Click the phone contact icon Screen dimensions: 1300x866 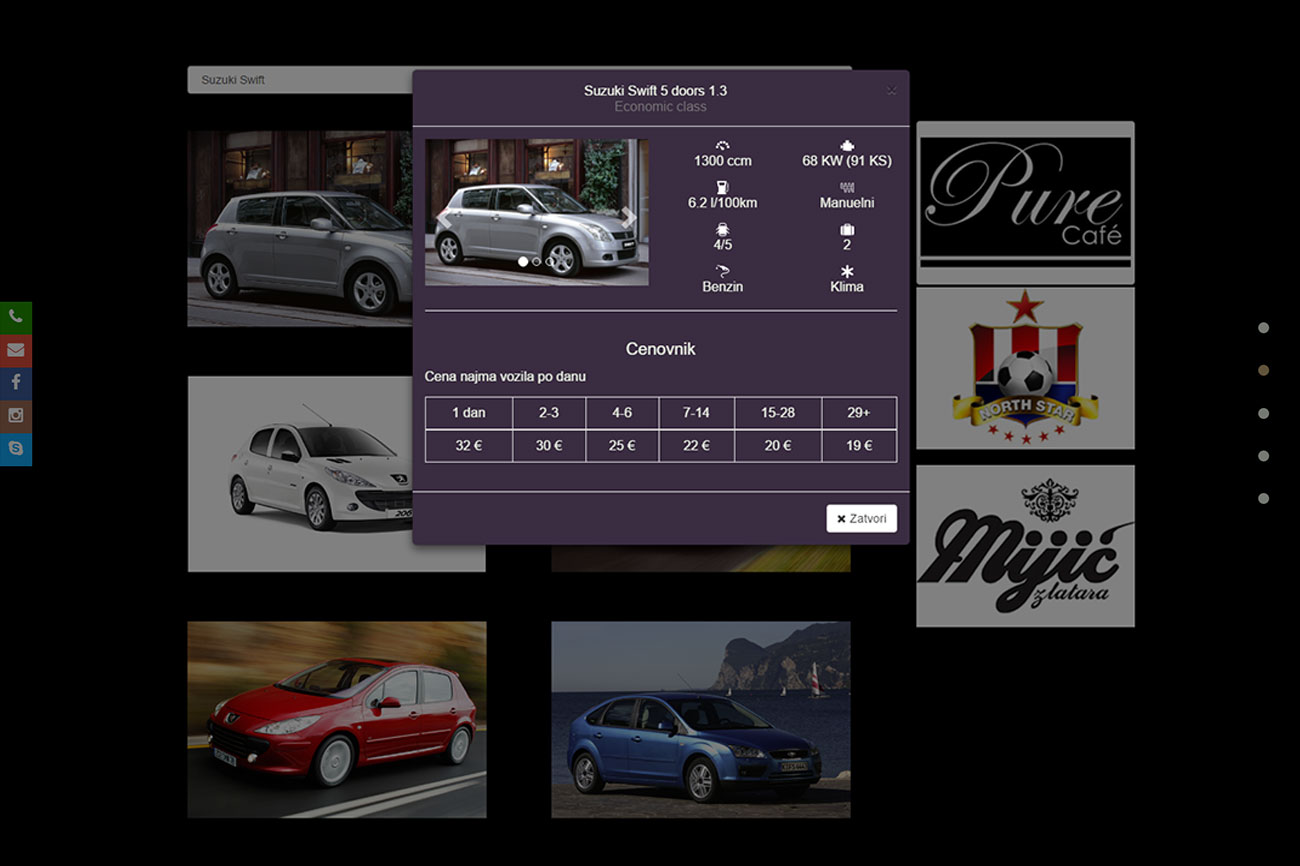click(x=15, y=317)
